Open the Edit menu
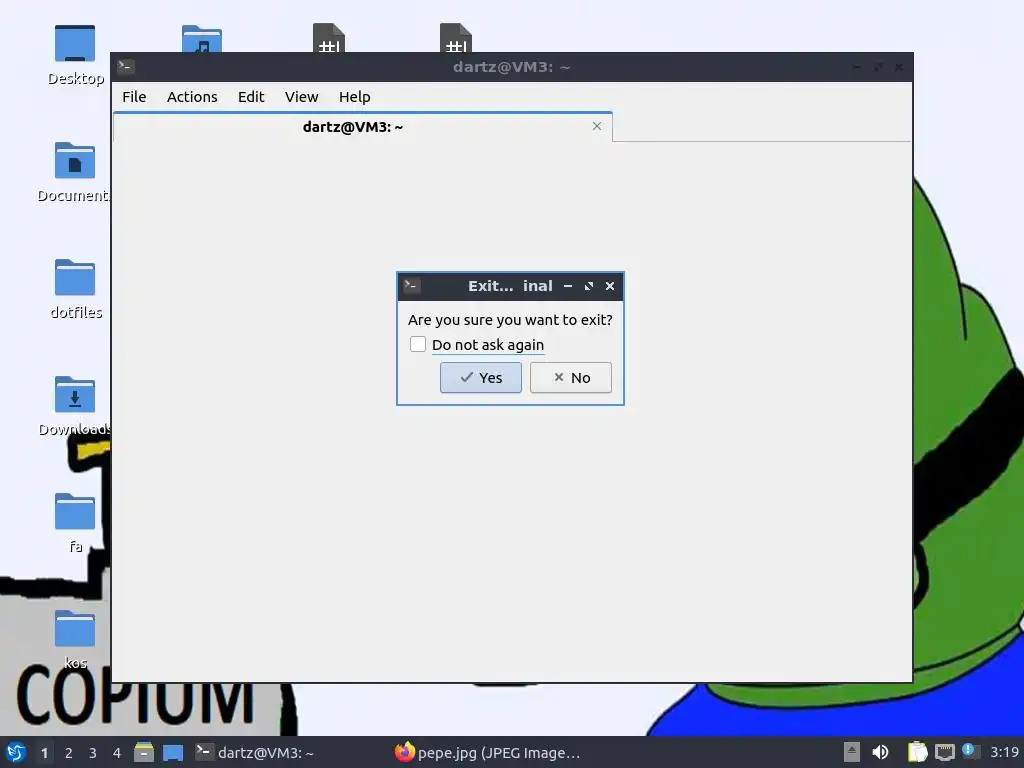Image resolution: width=1024 pixels, height=768 pixels. coord(251,97)
